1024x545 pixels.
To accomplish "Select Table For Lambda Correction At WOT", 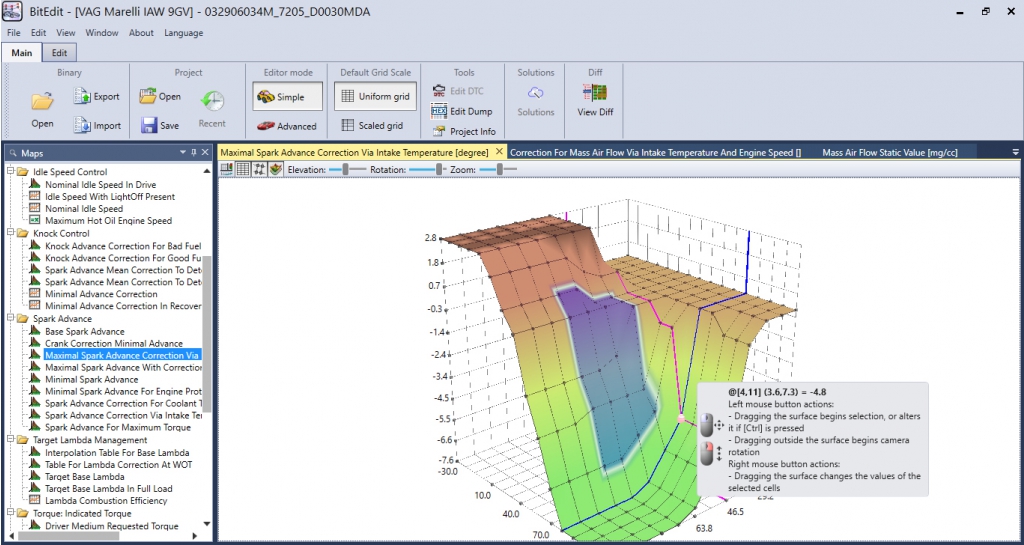I will click(118, 465).
